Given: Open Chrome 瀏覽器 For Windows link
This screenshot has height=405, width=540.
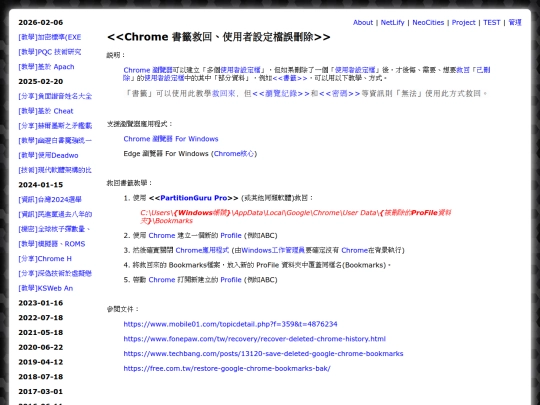Looking at the screenshot, I should 171,139.
